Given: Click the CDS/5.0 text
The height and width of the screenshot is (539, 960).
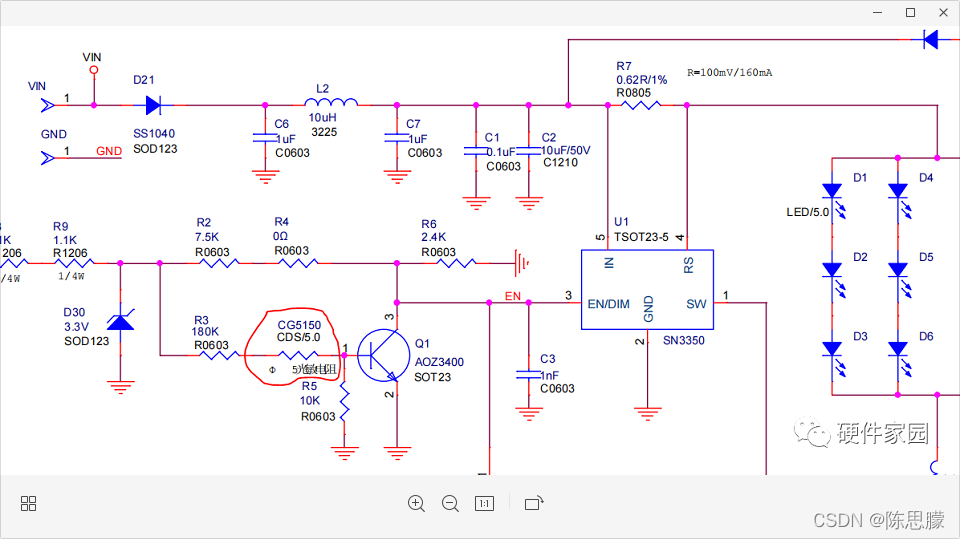Looking at the screenshot, I should point(298,337).
